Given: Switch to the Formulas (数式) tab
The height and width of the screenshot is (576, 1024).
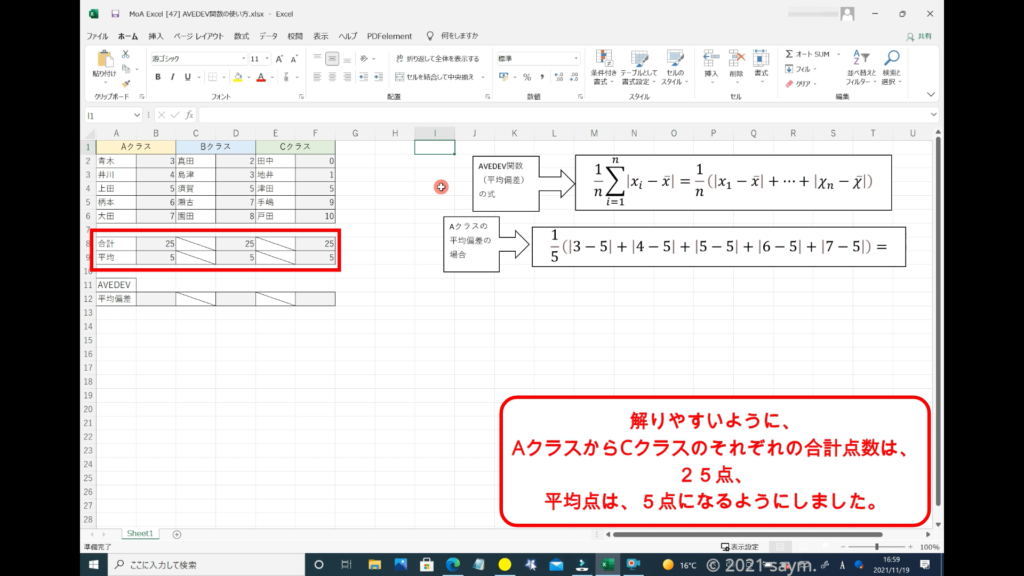Looking at the screenshot, I should point(242,36).
